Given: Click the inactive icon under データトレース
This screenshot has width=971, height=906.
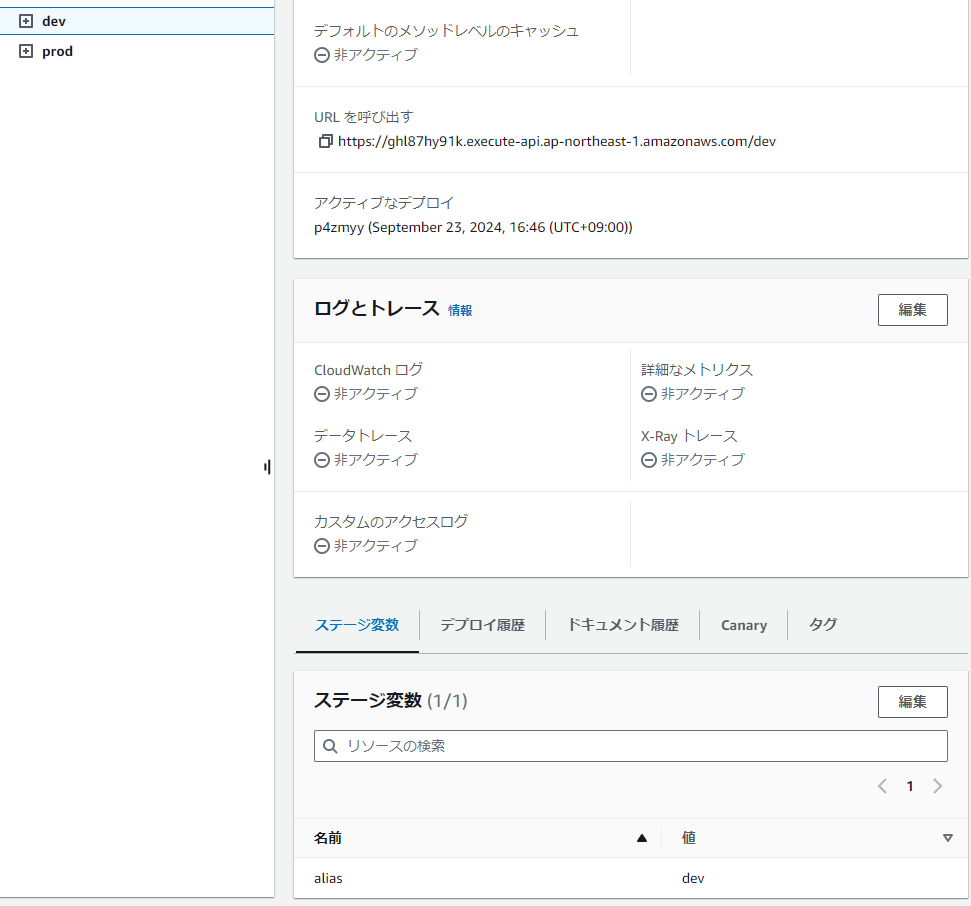Looking at the screenshot, I should 321,460.
